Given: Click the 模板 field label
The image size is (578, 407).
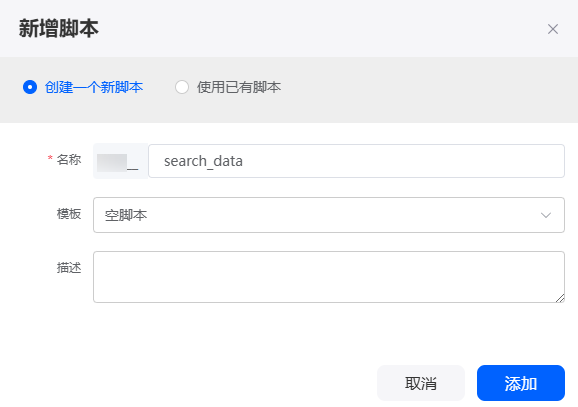Looking at the screenshot, I should point(69,214).
